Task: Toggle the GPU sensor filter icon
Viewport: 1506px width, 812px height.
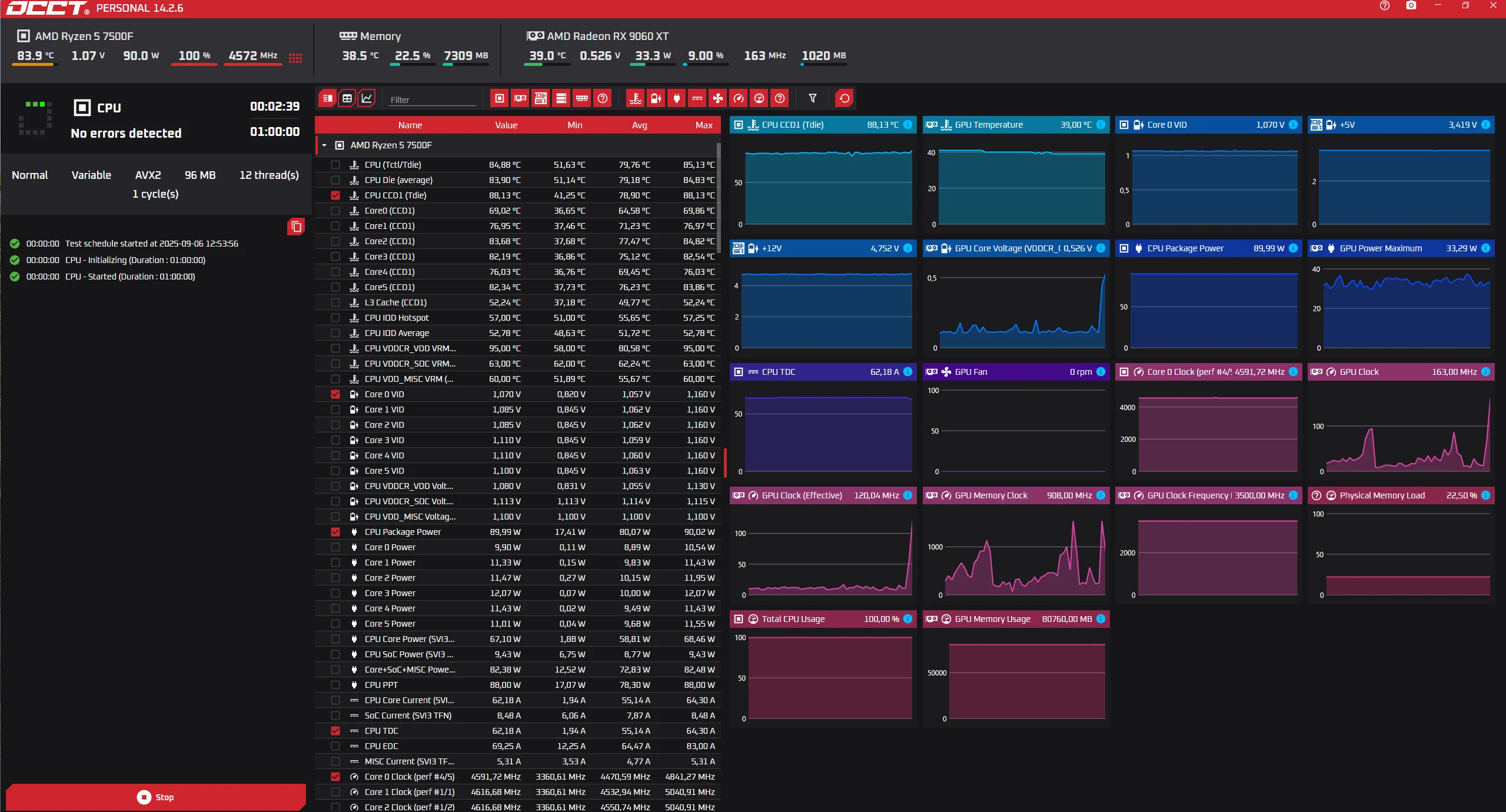Action: [x=520, y=98]
